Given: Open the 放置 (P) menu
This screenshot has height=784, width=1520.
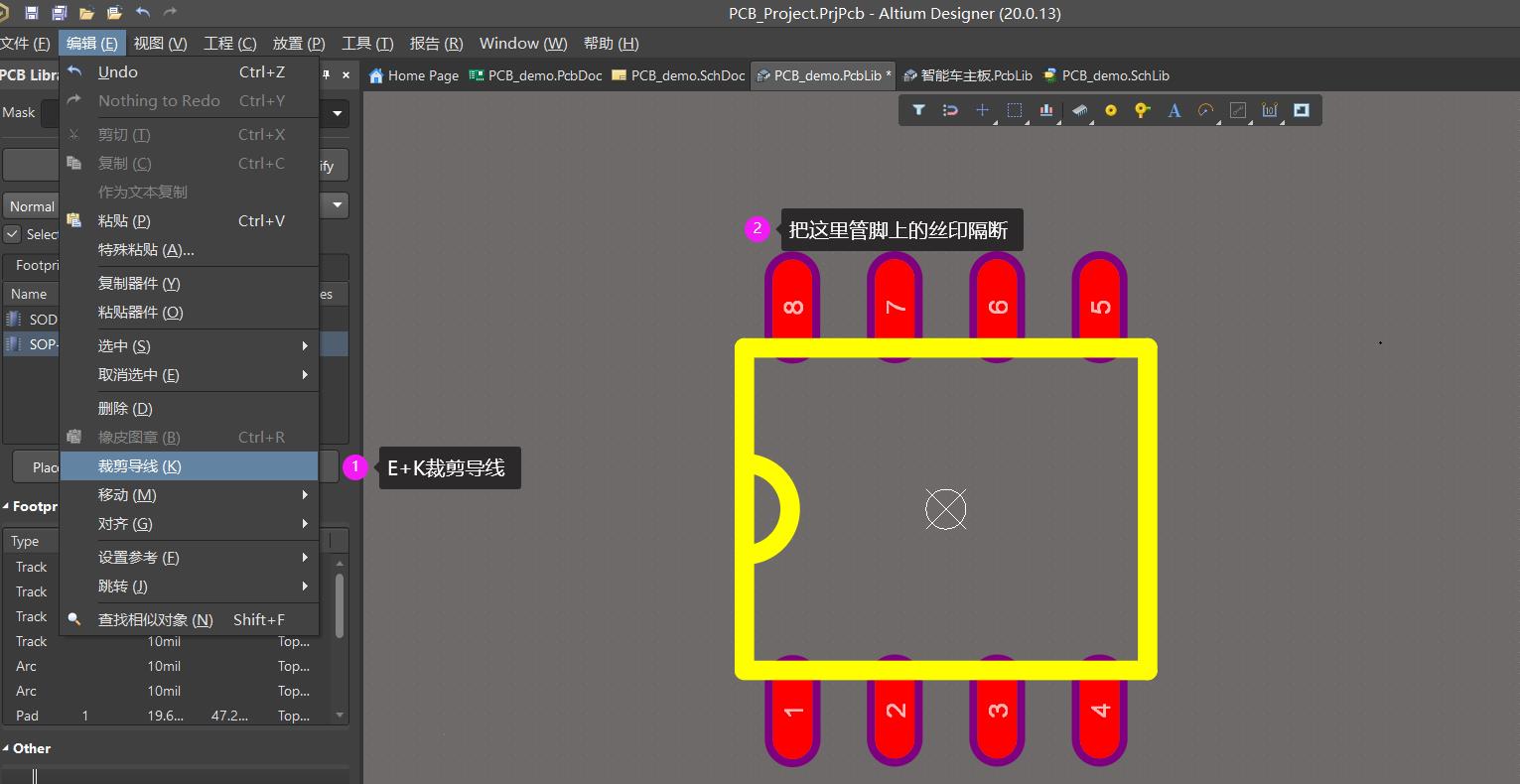Looking at the screenshot, I should 299,43.
